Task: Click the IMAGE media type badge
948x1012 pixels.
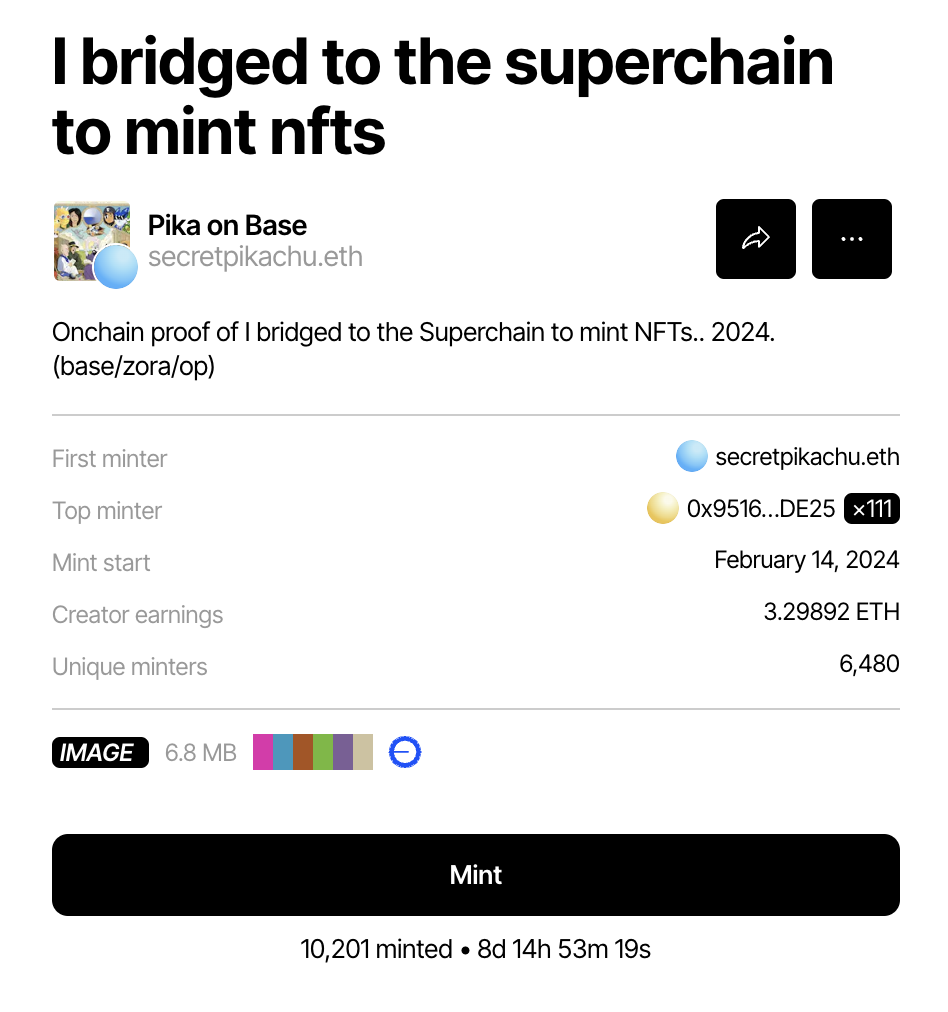Action: [100, 752]
